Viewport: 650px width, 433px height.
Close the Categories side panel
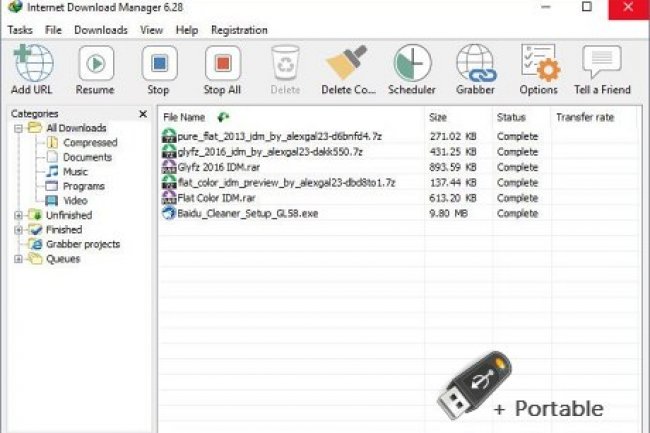[142, 114]
